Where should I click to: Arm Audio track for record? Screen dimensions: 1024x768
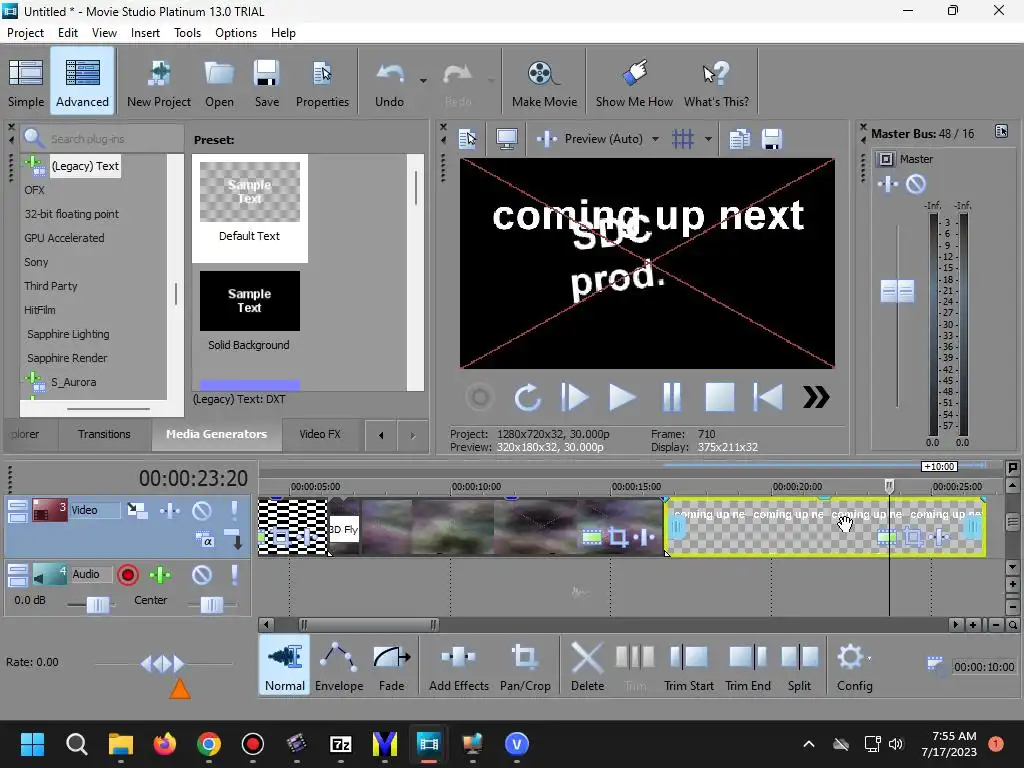click(x=128, y=575)
